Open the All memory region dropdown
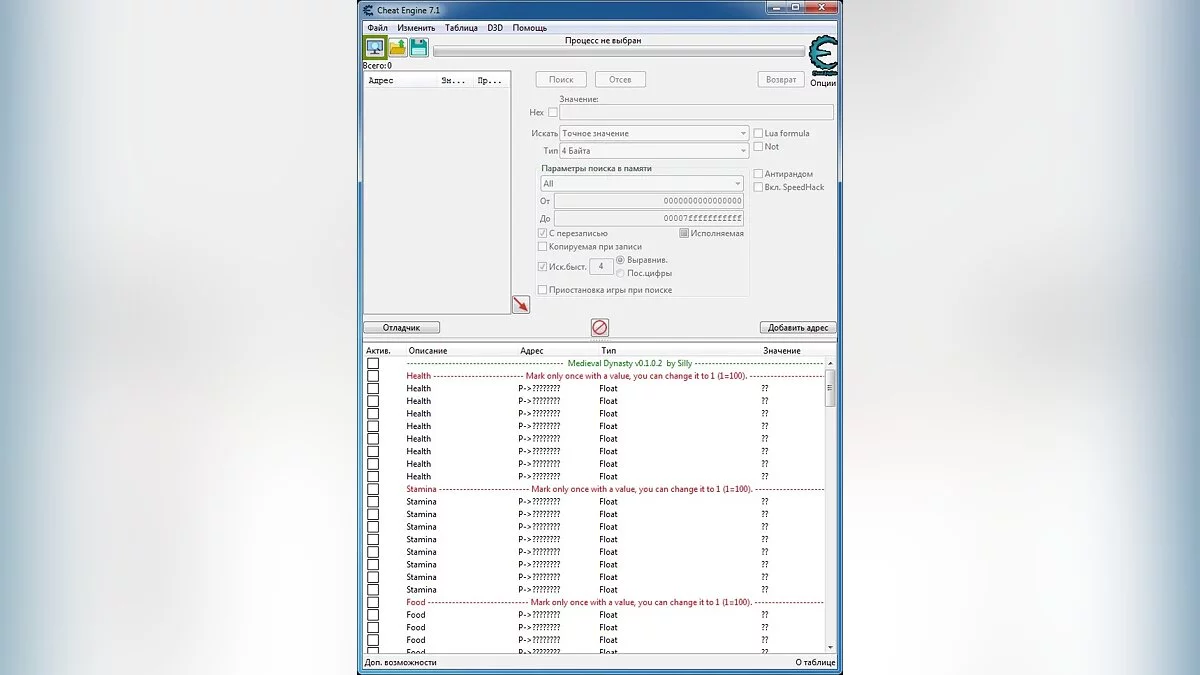This screenshot has width=1200, height=675. coord(640,184)
